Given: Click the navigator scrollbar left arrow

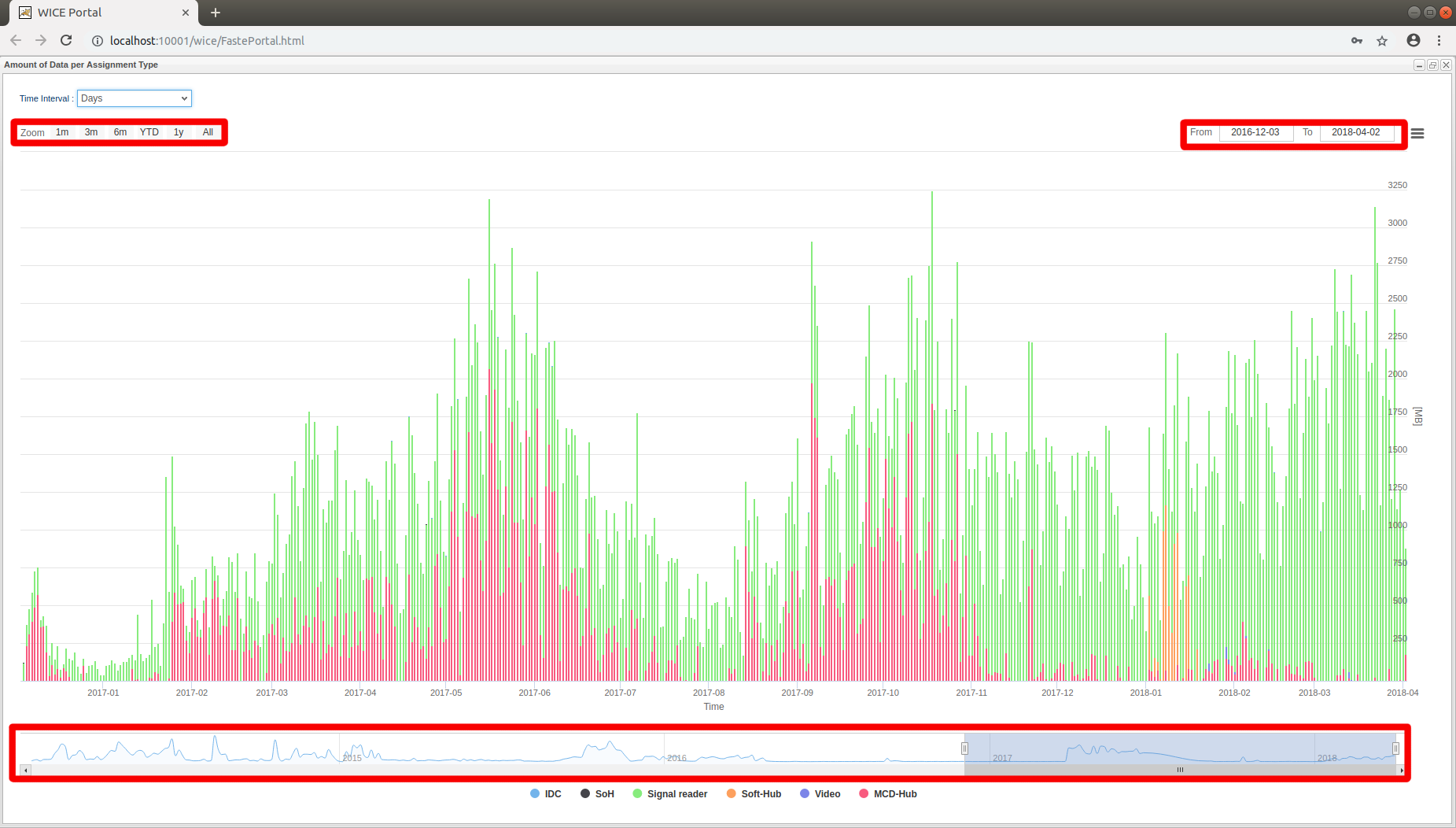Looking at the screenshot, I should pyautogui.click(x=26, y=770).
